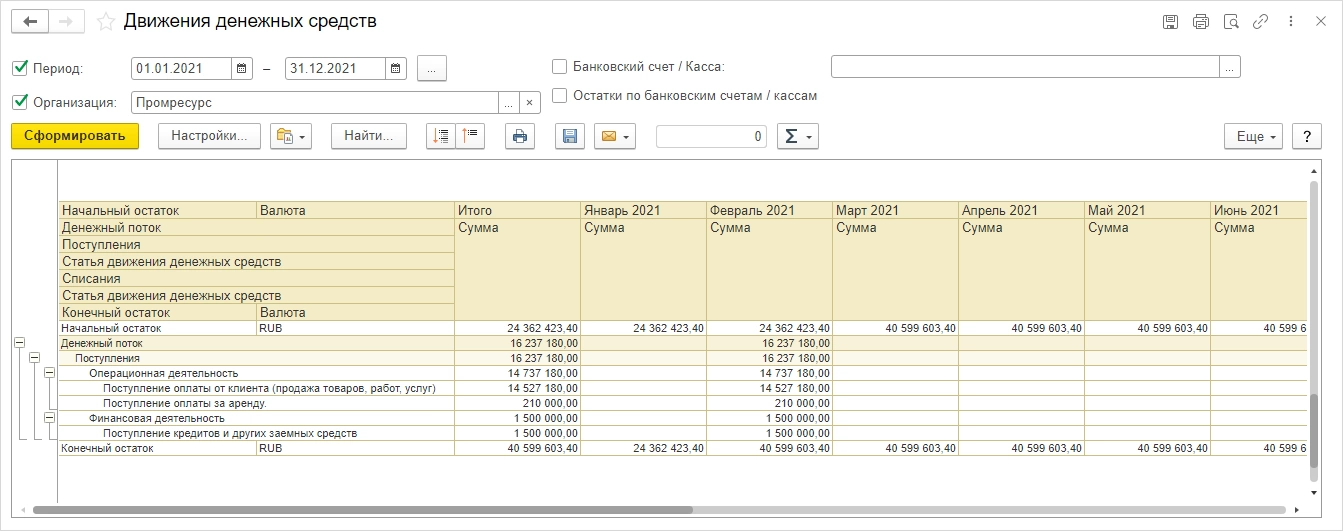Collapse the Денежный поток group

coord(19,342)
